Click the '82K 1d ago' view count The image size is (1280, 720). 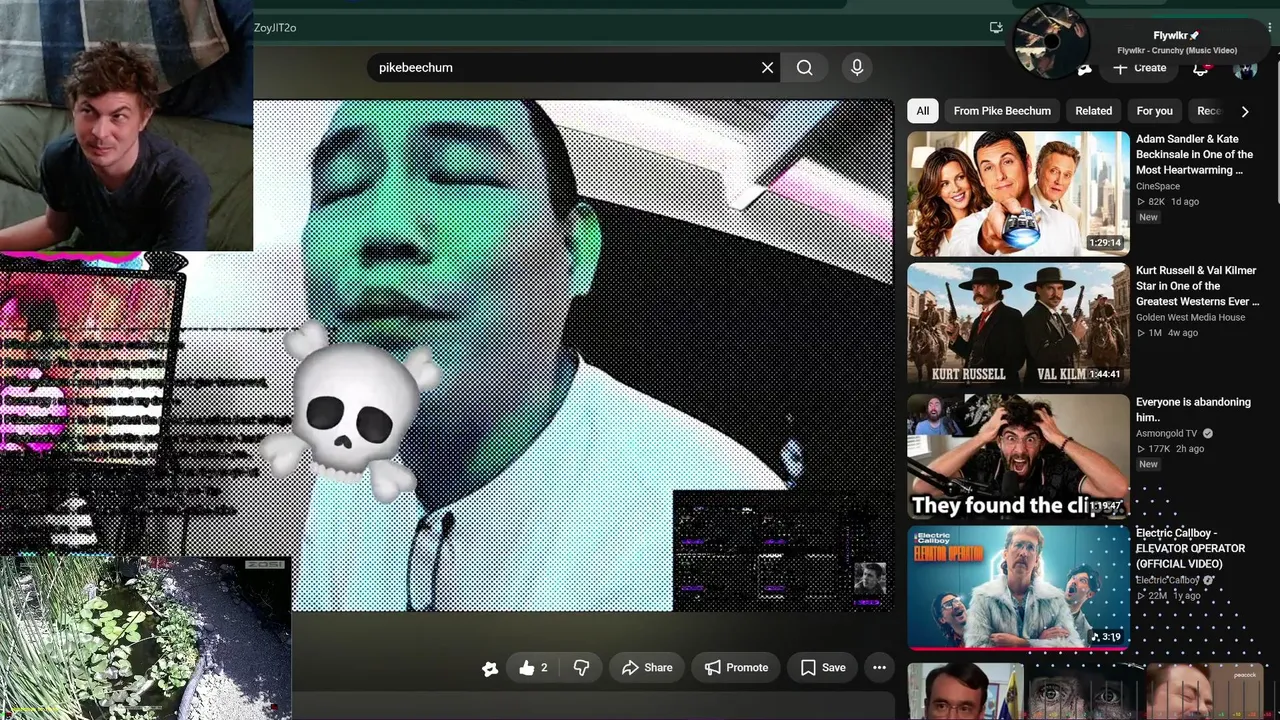pyautogui.click(x=1168, y=202)
